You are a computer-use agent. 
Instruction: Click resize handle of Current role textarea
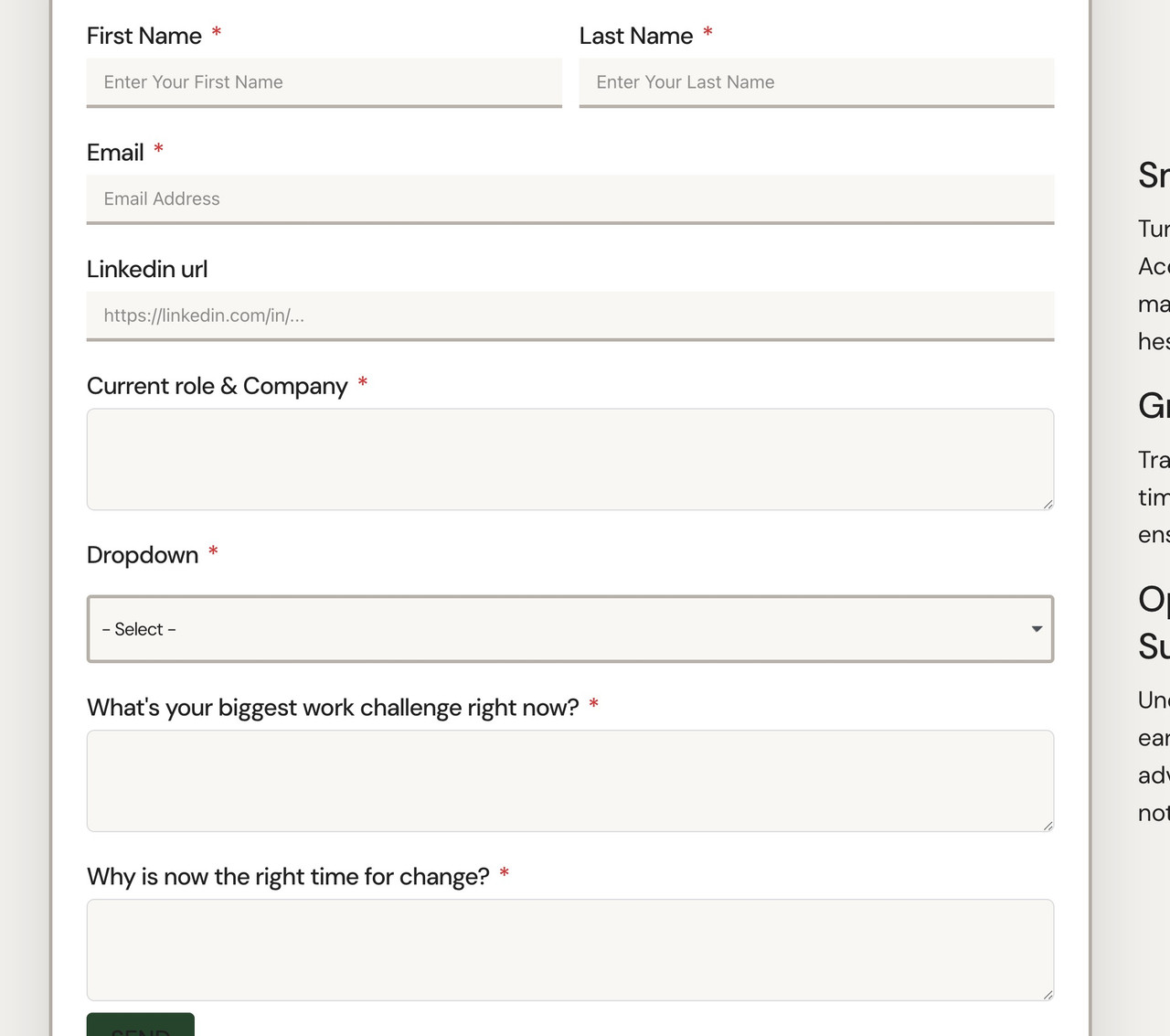click(1048, 504)
